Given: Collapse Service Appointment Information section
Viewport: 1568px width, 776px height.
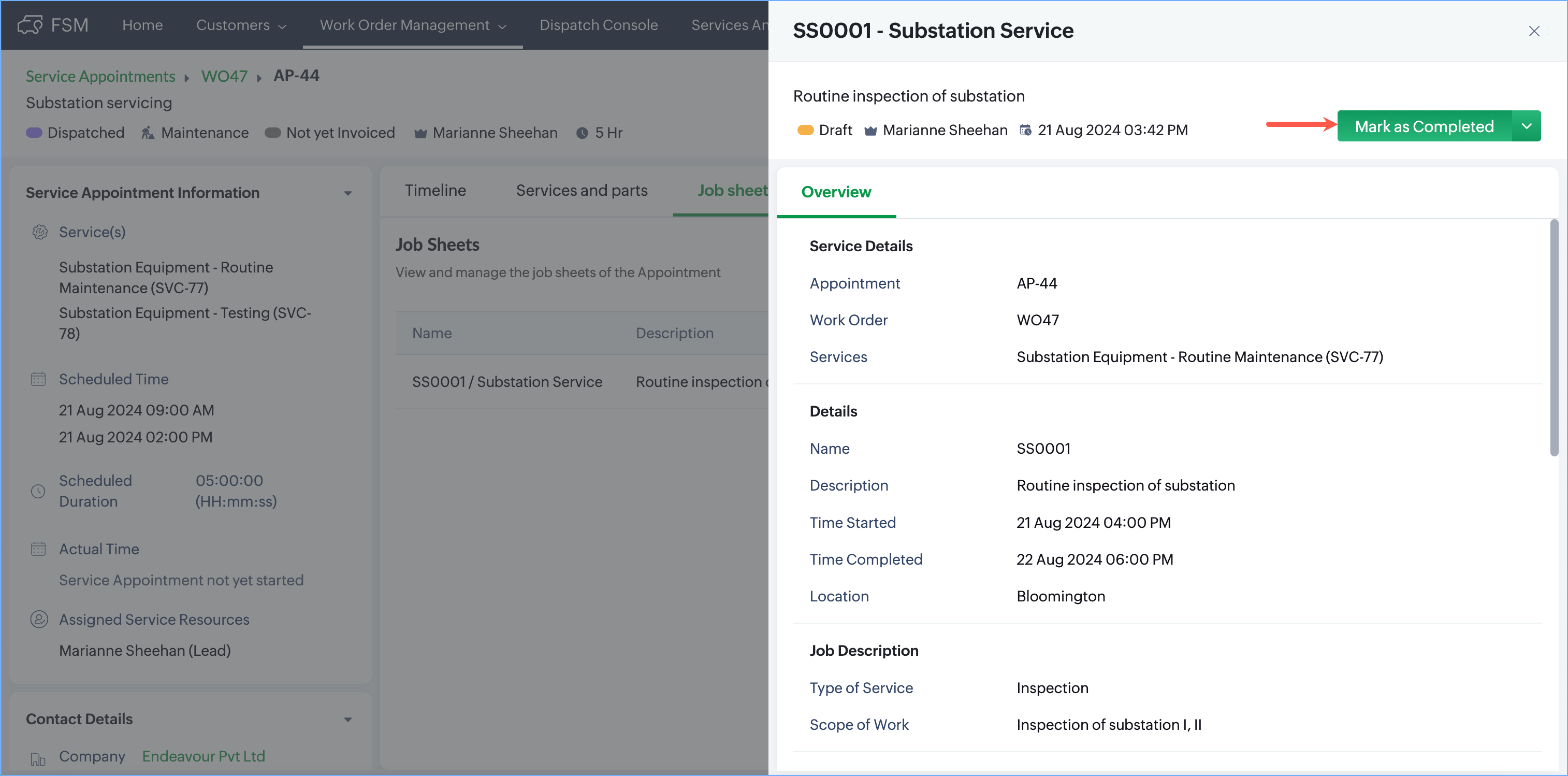Looking at the screenshot, I should [347, 193].
